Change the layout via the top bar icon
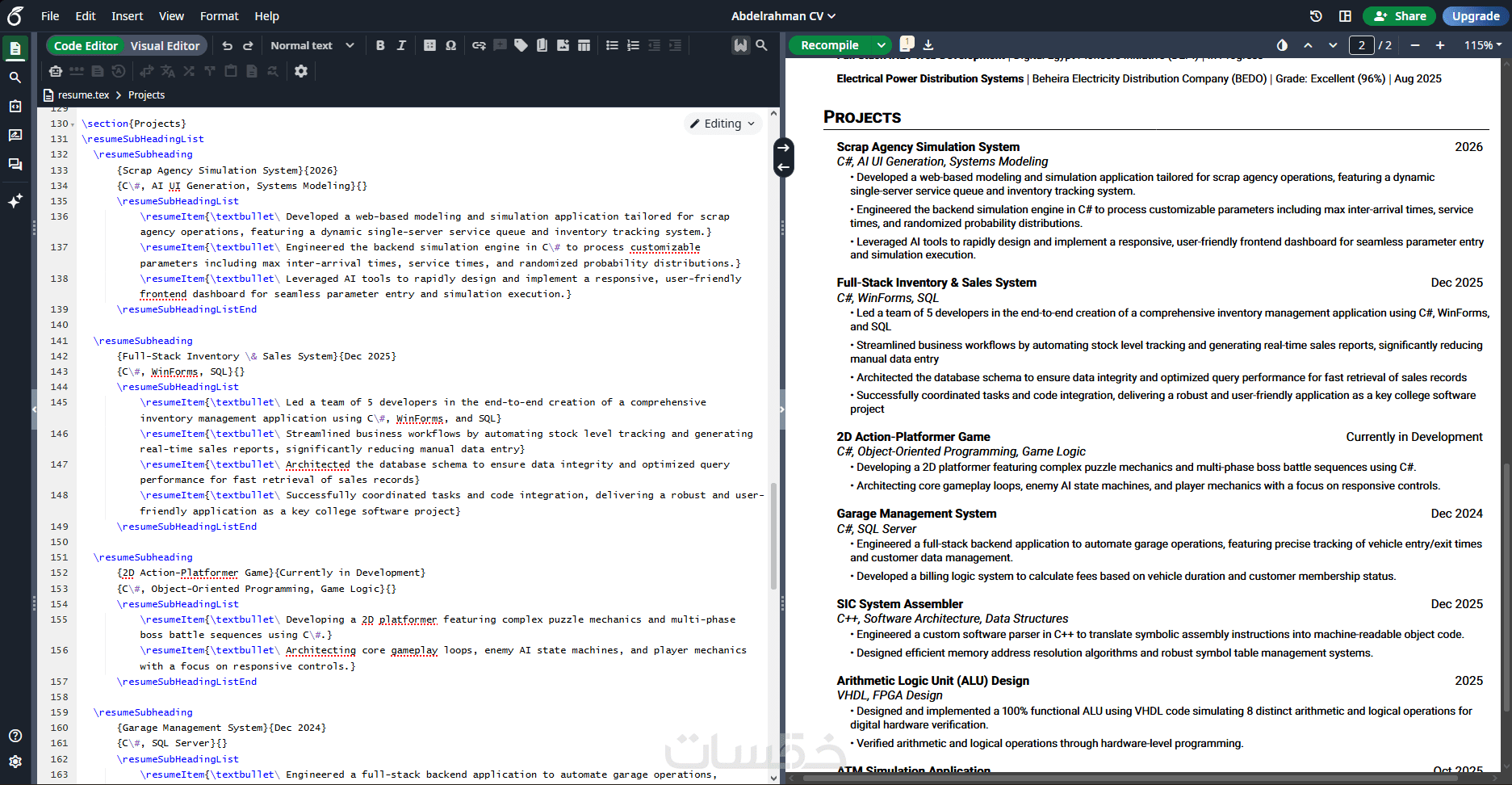The height and width of the screenshot is (785, 1512). (x=1345, y=16)
